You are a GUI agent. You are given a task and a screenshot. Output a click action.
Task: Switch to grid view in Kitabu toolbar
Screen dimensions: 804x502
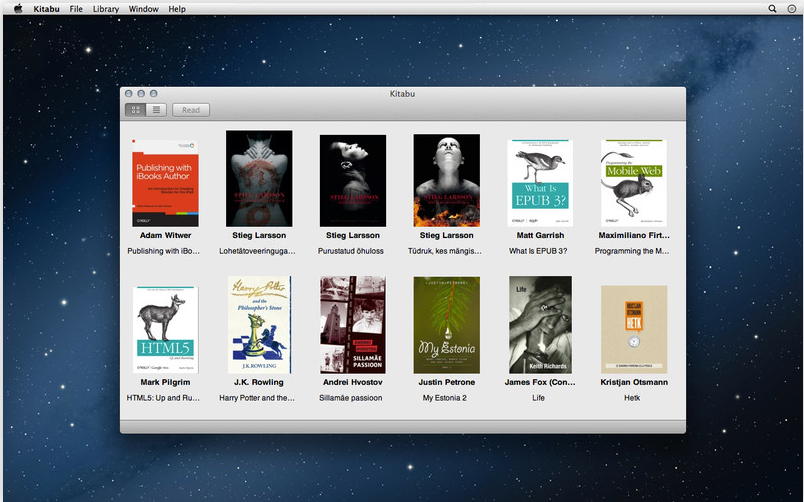click(136, 110)
